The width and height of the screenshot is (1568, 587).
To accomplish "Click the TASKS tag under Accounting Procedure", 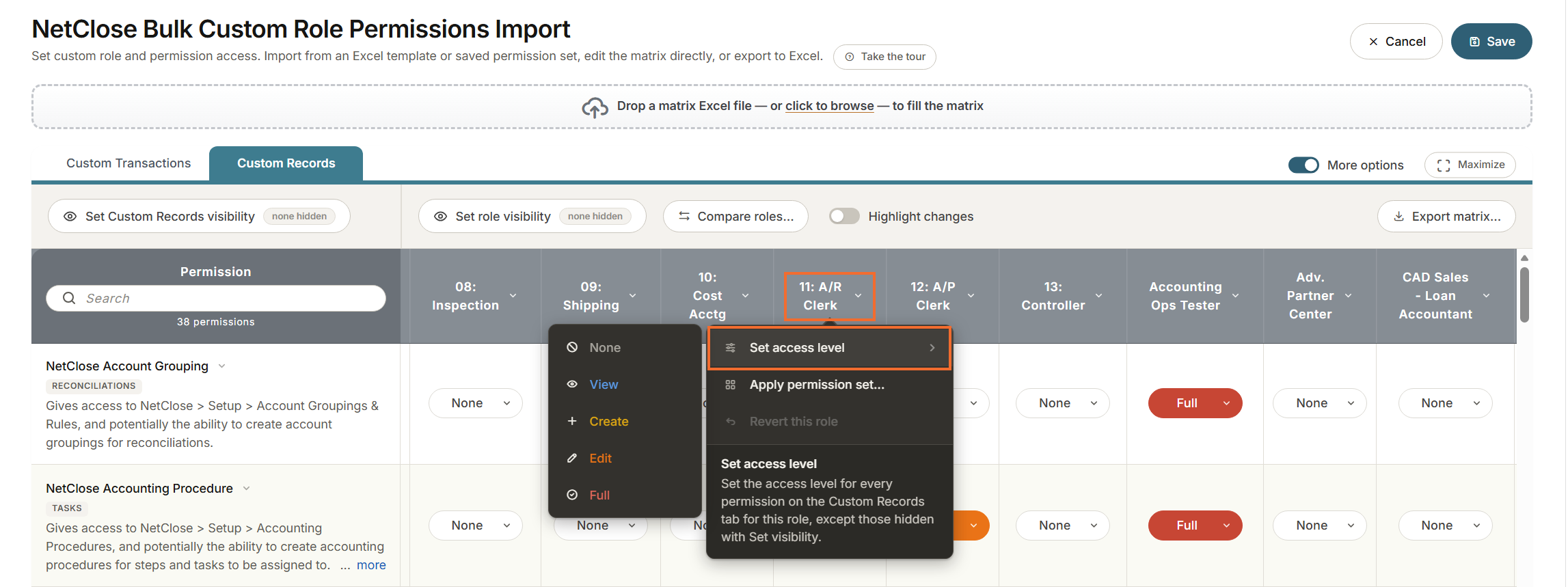I will (x=67, y=508).
